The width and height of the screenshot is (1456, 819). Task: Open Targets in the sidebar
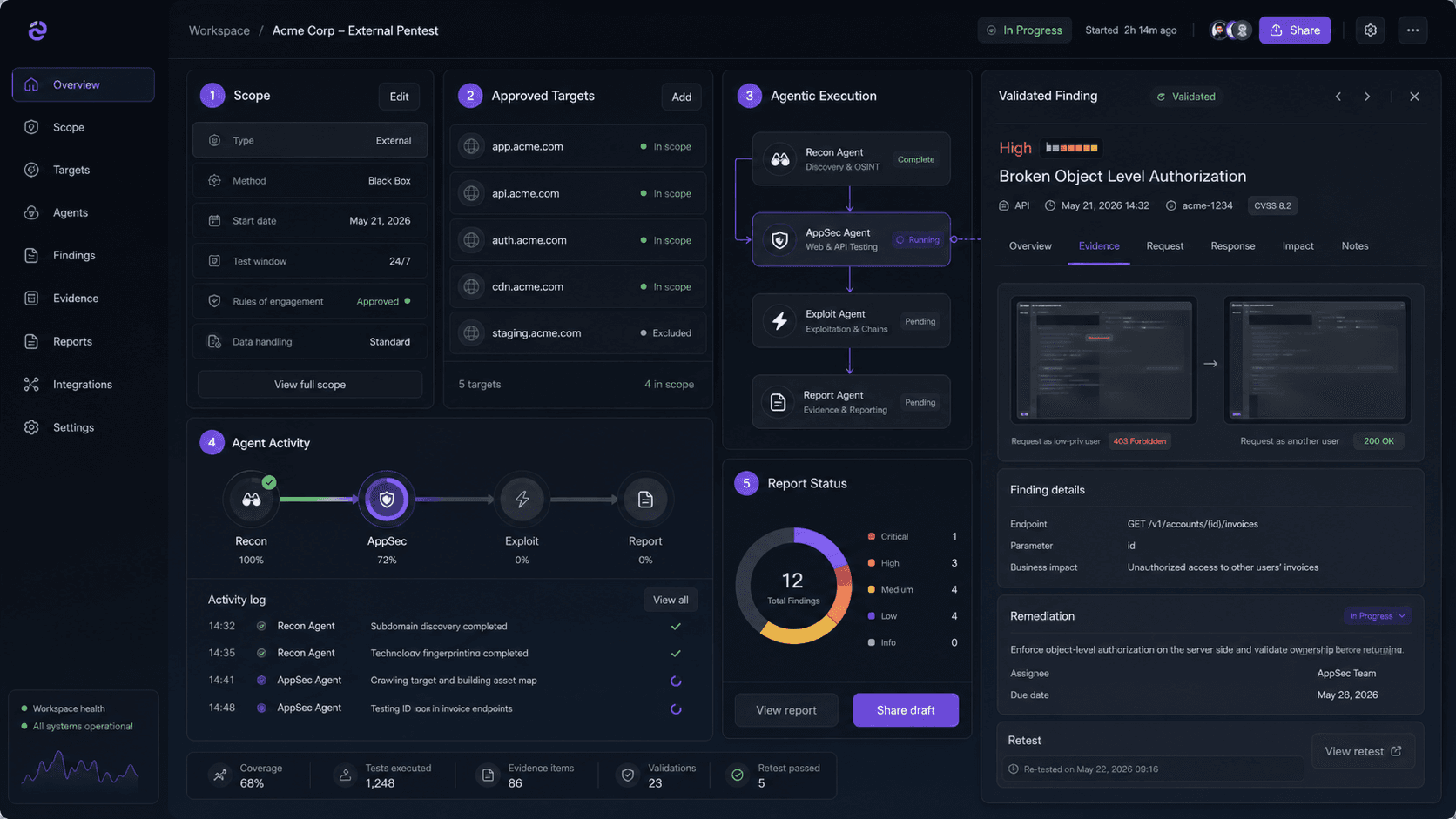pyautogui.click(x=83, y=170)
